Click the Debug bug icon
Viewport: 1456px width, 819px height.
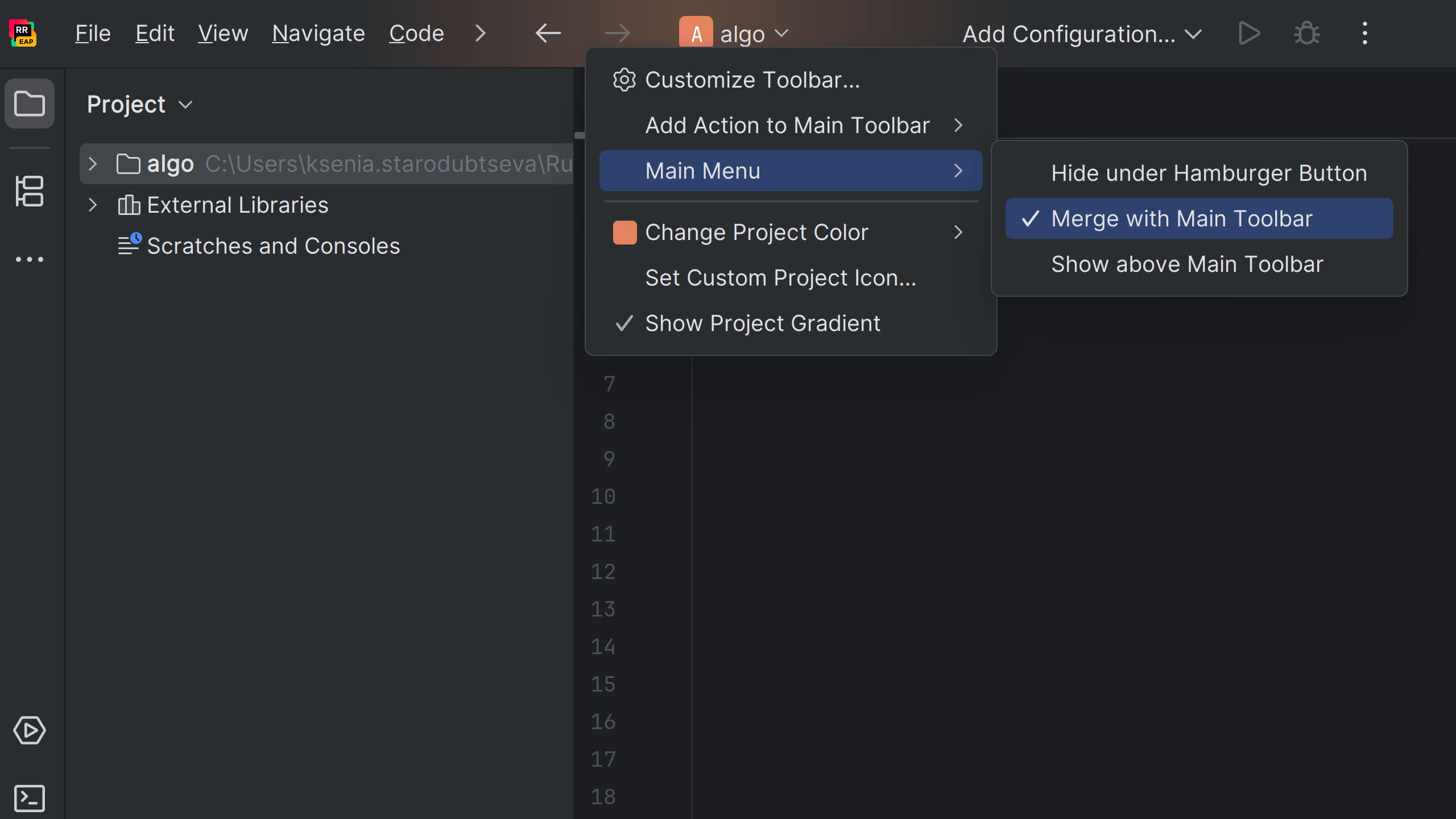(x=1306, y=34)
